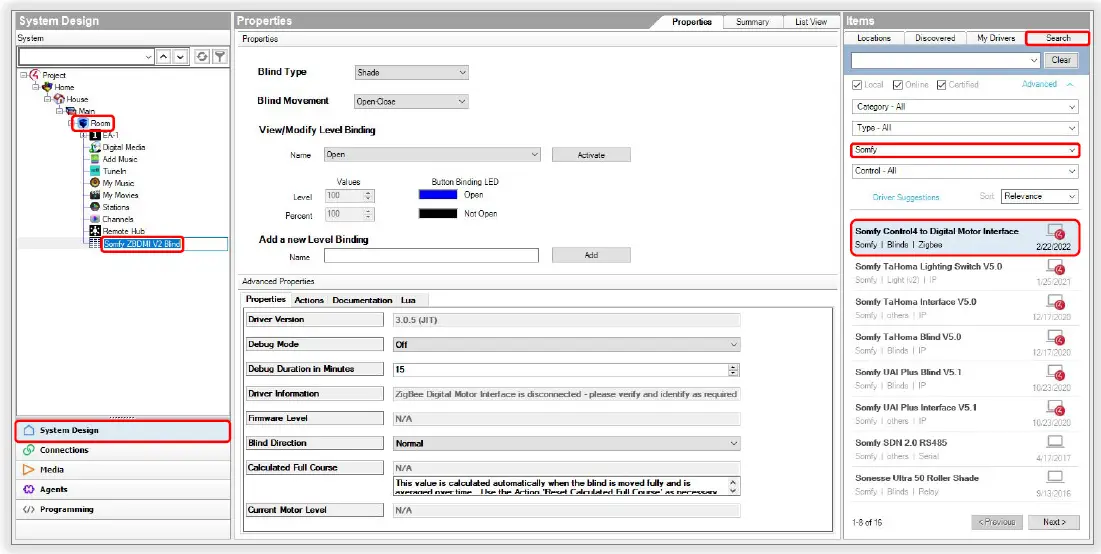Click the refresh icon in the System toolbar
The image size is (1101, 554).
202,57
